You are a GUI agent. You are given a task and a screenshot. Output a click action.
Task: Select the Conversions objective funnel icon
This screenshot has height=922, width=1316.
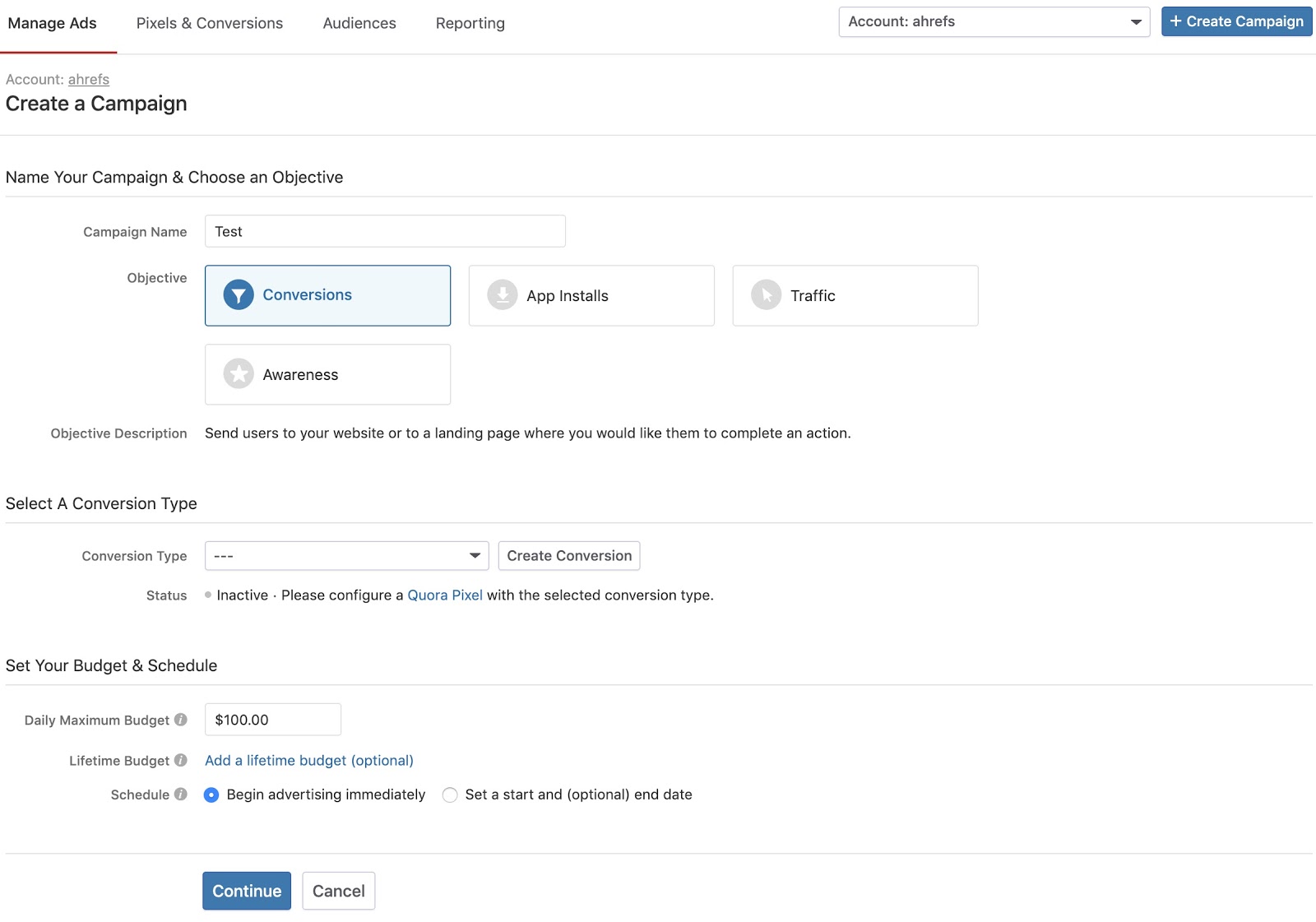pyautogui.click(x=238, y=294)
